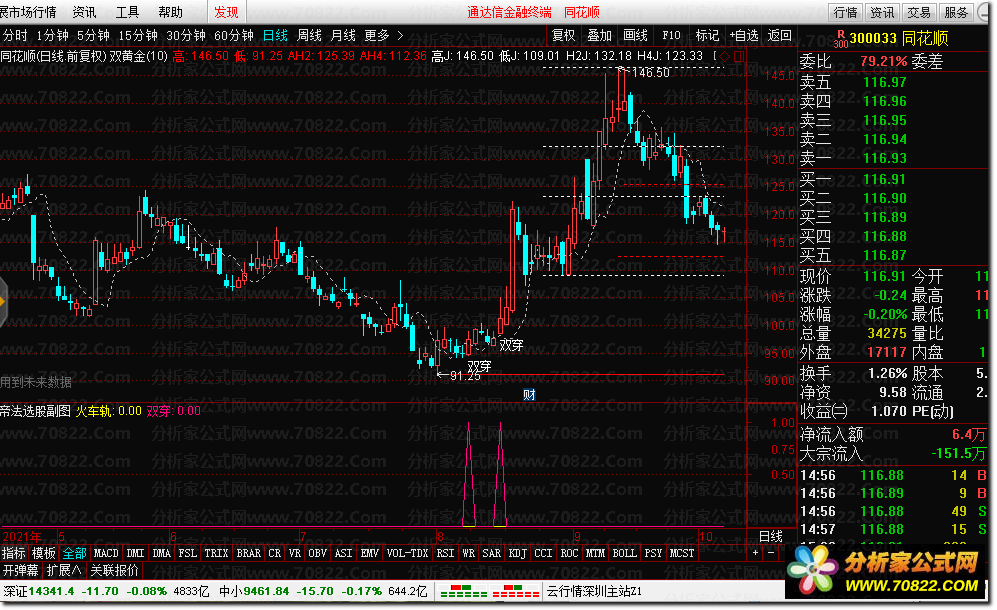
Task: Click the 返回 back button
Action: 780,36
